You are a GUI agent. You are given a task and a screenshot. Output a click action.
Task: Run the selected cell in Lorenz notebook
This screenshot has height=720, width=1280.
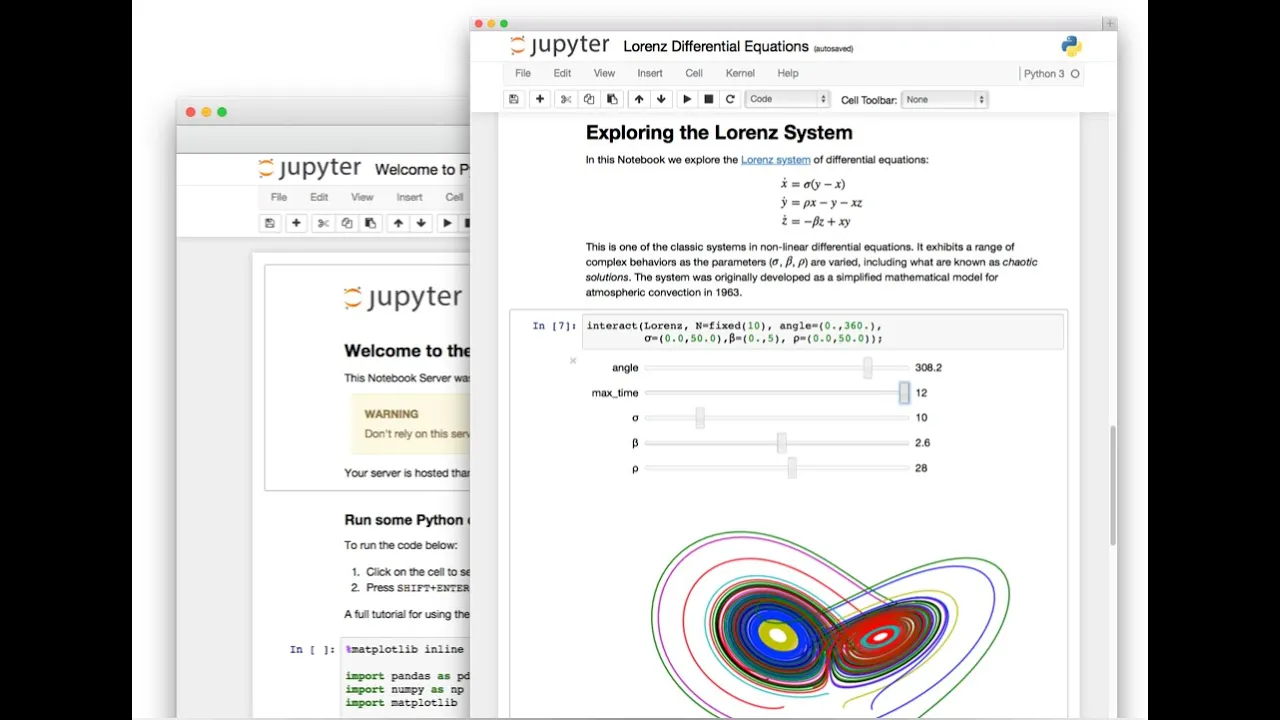tap(687, 99)
